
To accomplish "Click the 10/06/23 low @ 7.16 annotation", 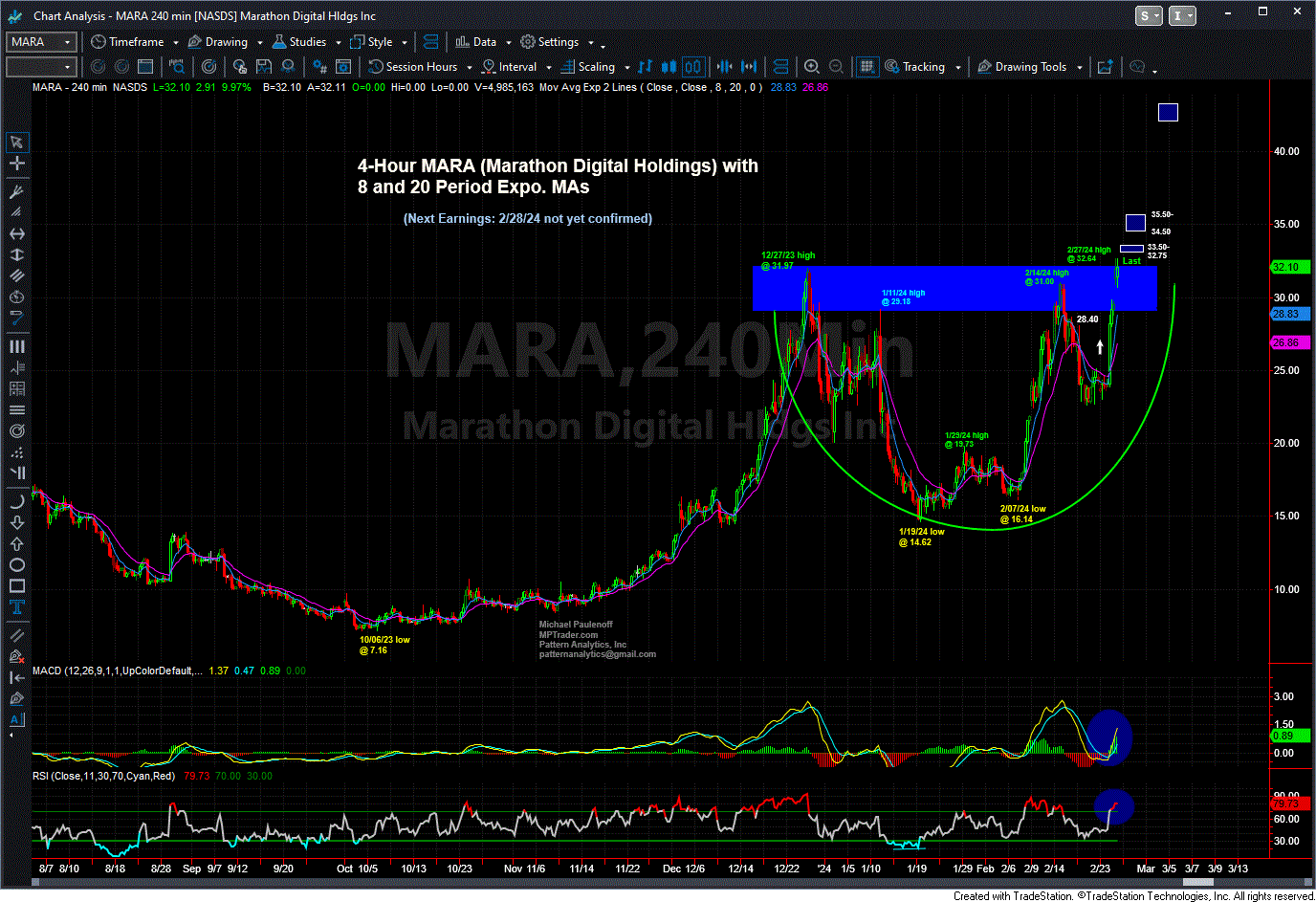I will click(x=384, y=645).
